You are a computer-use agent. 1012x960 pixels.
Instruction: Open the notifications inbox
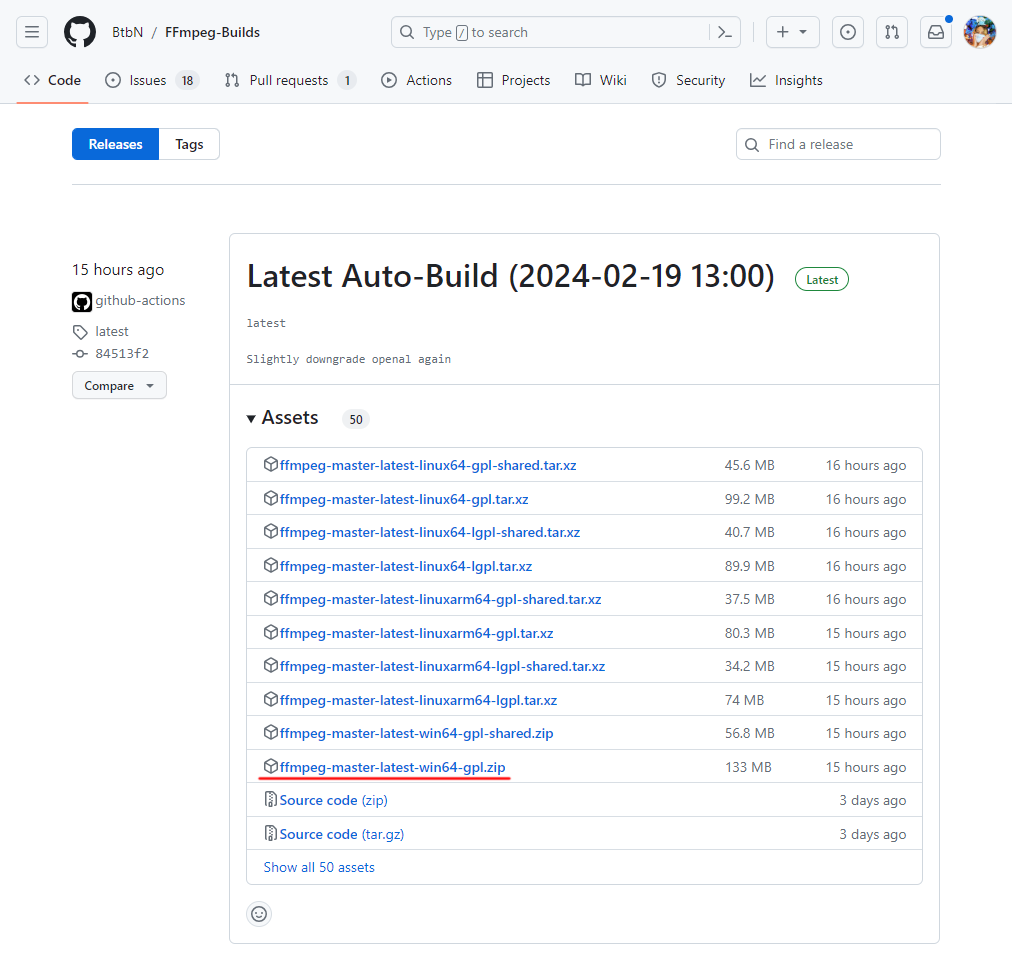pos(936,32)
